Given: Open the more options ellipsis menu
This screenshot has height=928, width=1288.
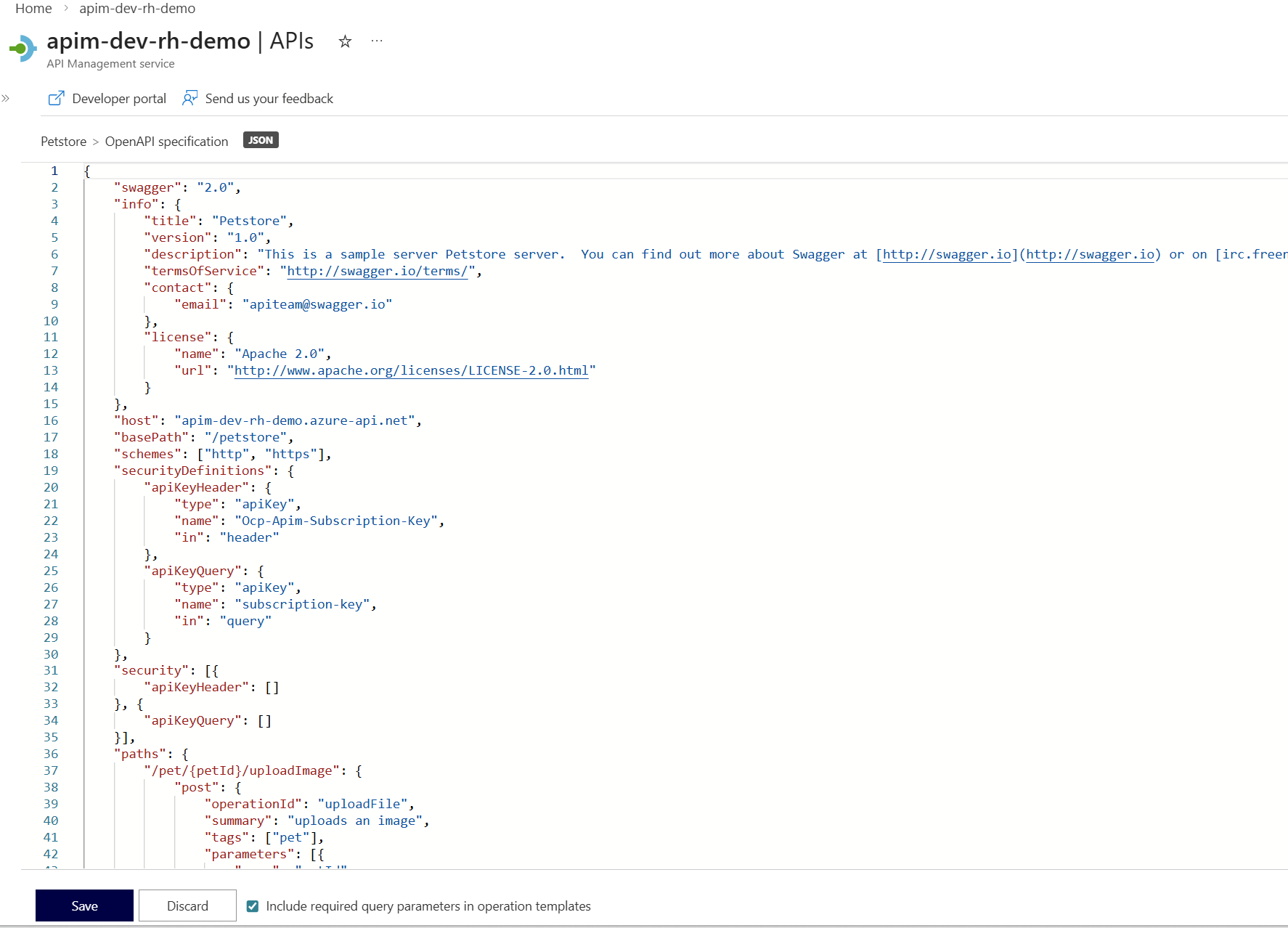Looking at the screenshot, I should pos(376,41).
